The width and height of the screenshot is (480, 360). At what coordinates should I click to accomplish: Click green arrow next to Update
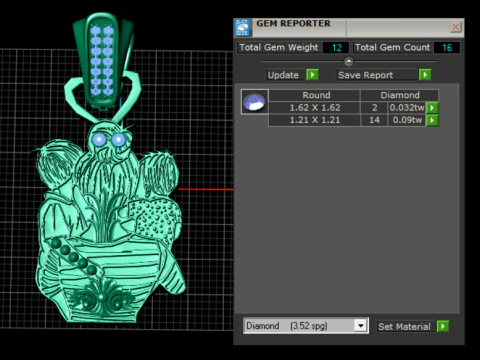point(312,75)
